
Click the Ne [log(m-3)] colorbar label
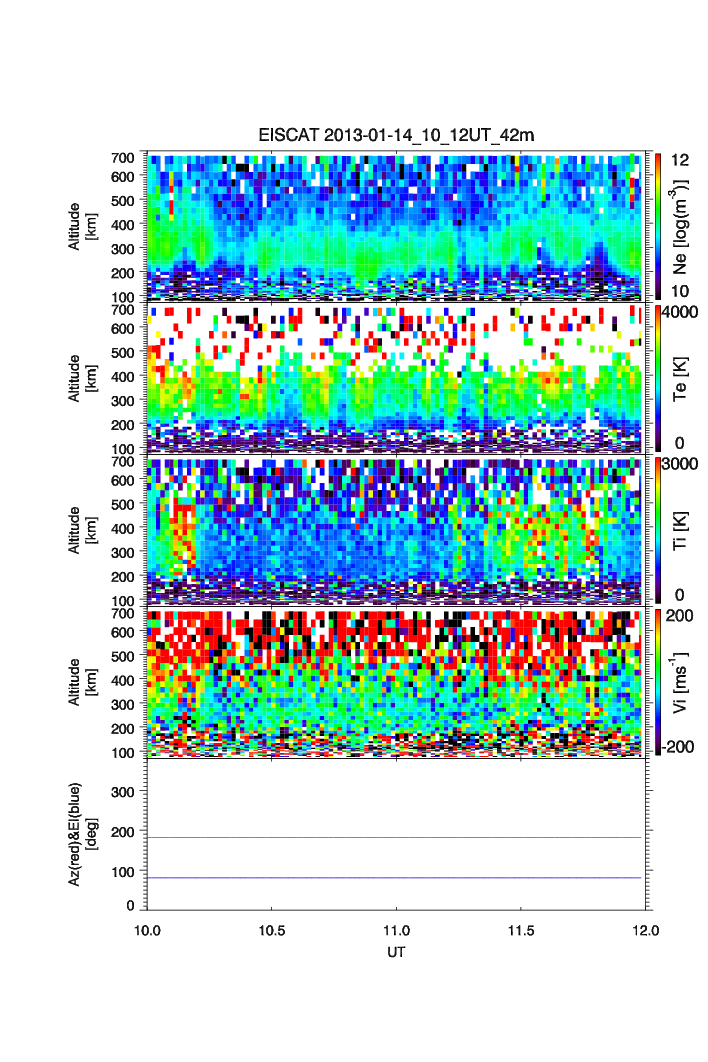click(681, 226)
